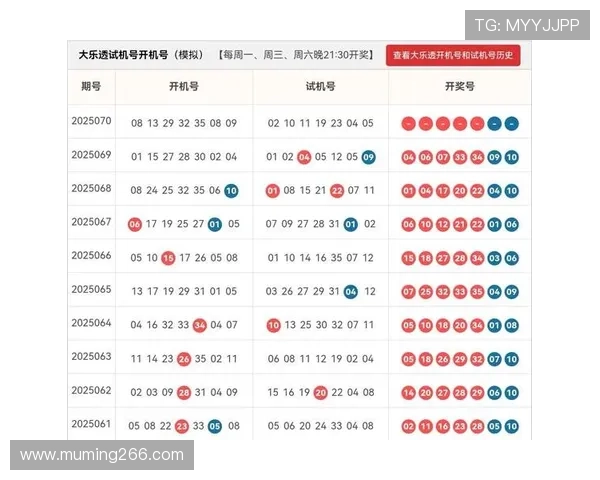Click red ball 29 in 2025063 开奖号
This screenshot has width=600, height=480.
click(x=460, y=359)
